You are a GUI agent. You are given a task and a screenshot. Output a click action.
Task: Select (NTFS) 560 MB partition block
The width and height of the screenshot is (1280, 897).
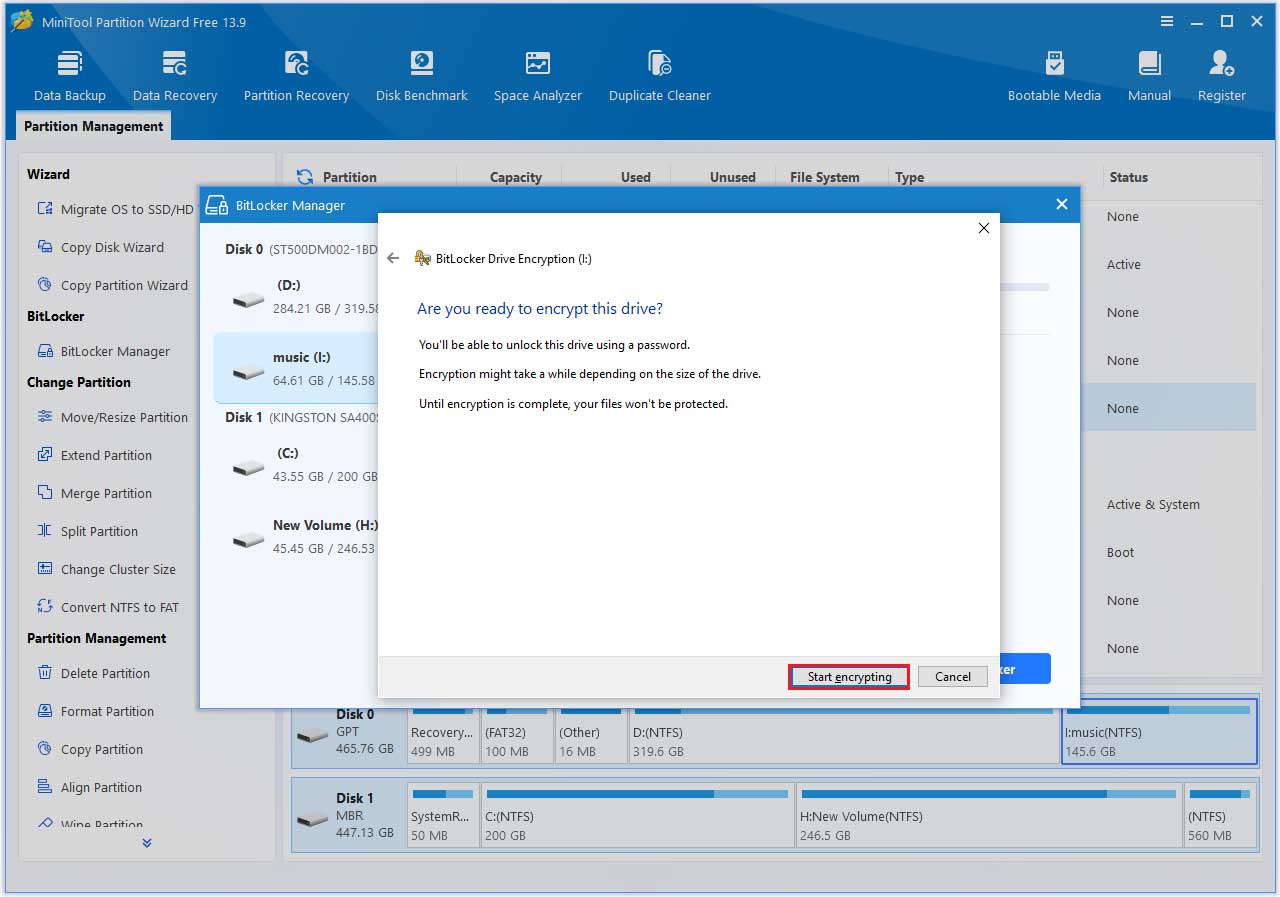(1220, 816)
